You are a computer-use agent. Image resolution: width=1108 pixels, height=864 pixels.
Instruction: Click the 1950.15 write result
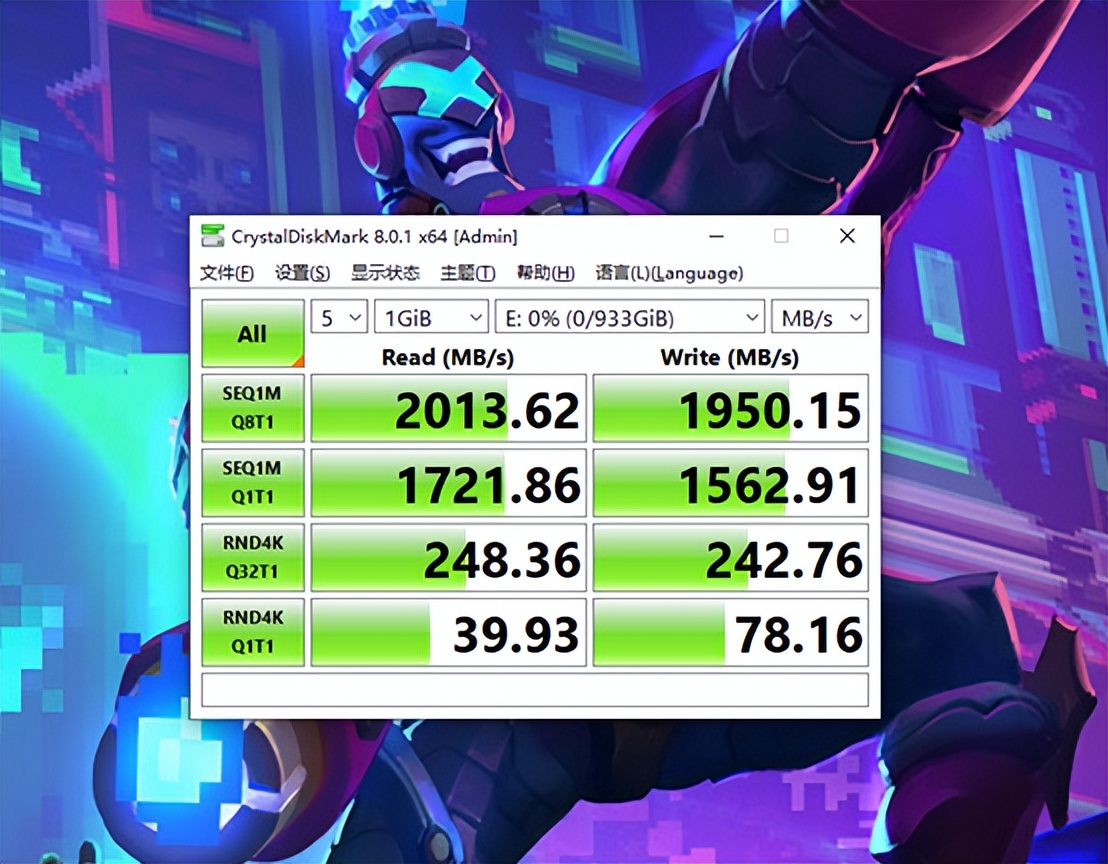coord(731,408)
